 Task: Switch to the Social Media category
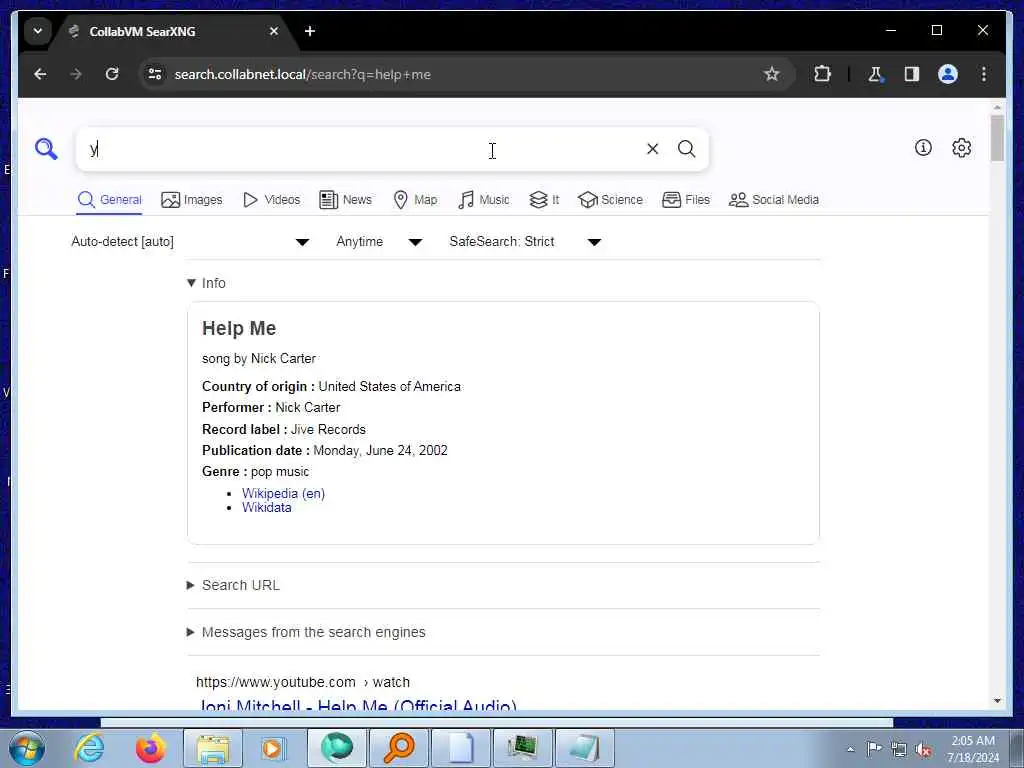[x=774, y=200]
